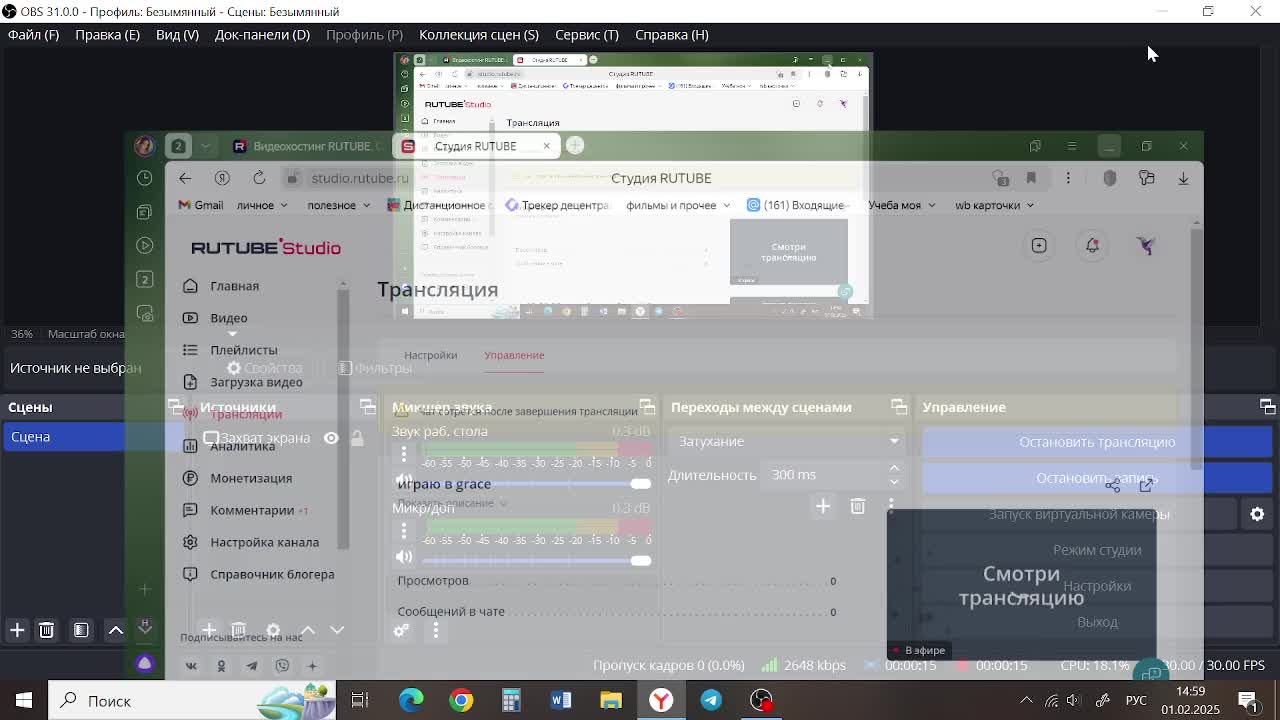Open a new browser tab with the plus
The image size is (1280, 720).
pos(575,146)
